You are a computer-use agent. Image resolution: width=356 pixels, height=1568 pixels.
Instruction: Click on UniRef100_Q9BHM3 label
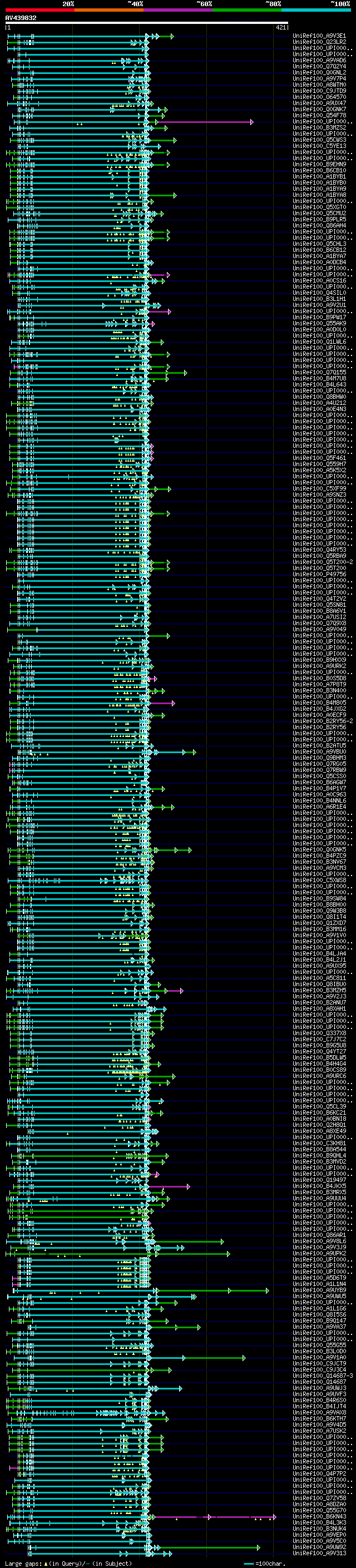click(x=319, y=758)
